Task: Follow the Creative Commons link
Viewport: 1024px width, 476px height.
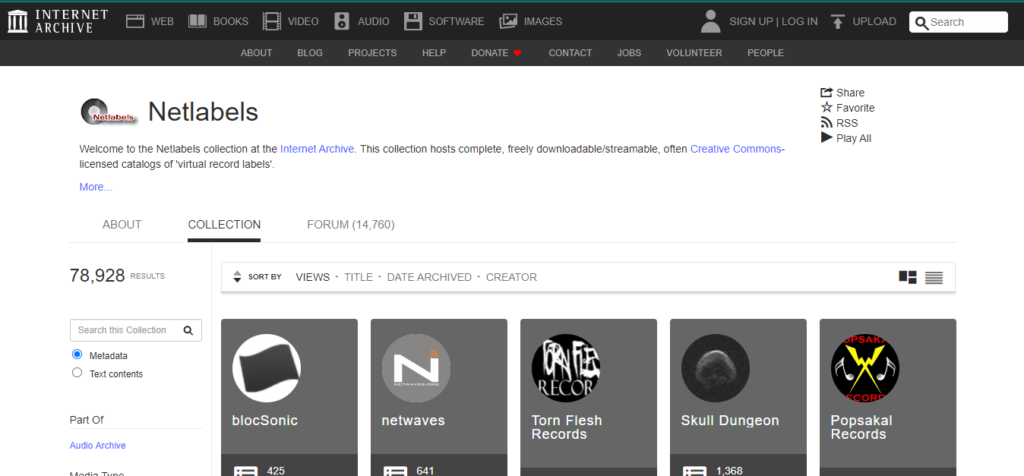Action: [736, 149]
